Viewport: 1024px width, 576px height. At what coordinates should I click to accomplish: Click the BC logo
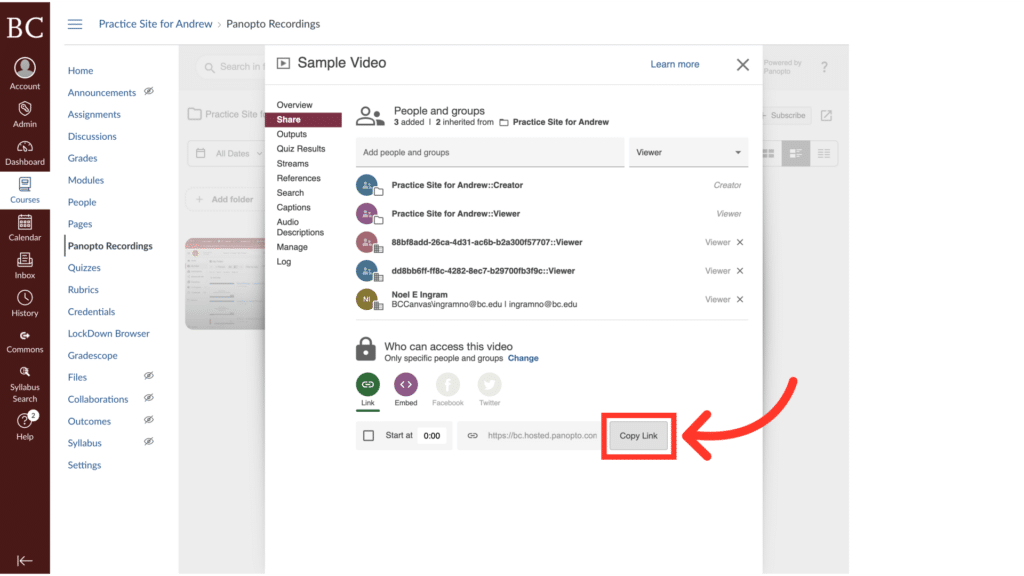[x=25, y=27]
